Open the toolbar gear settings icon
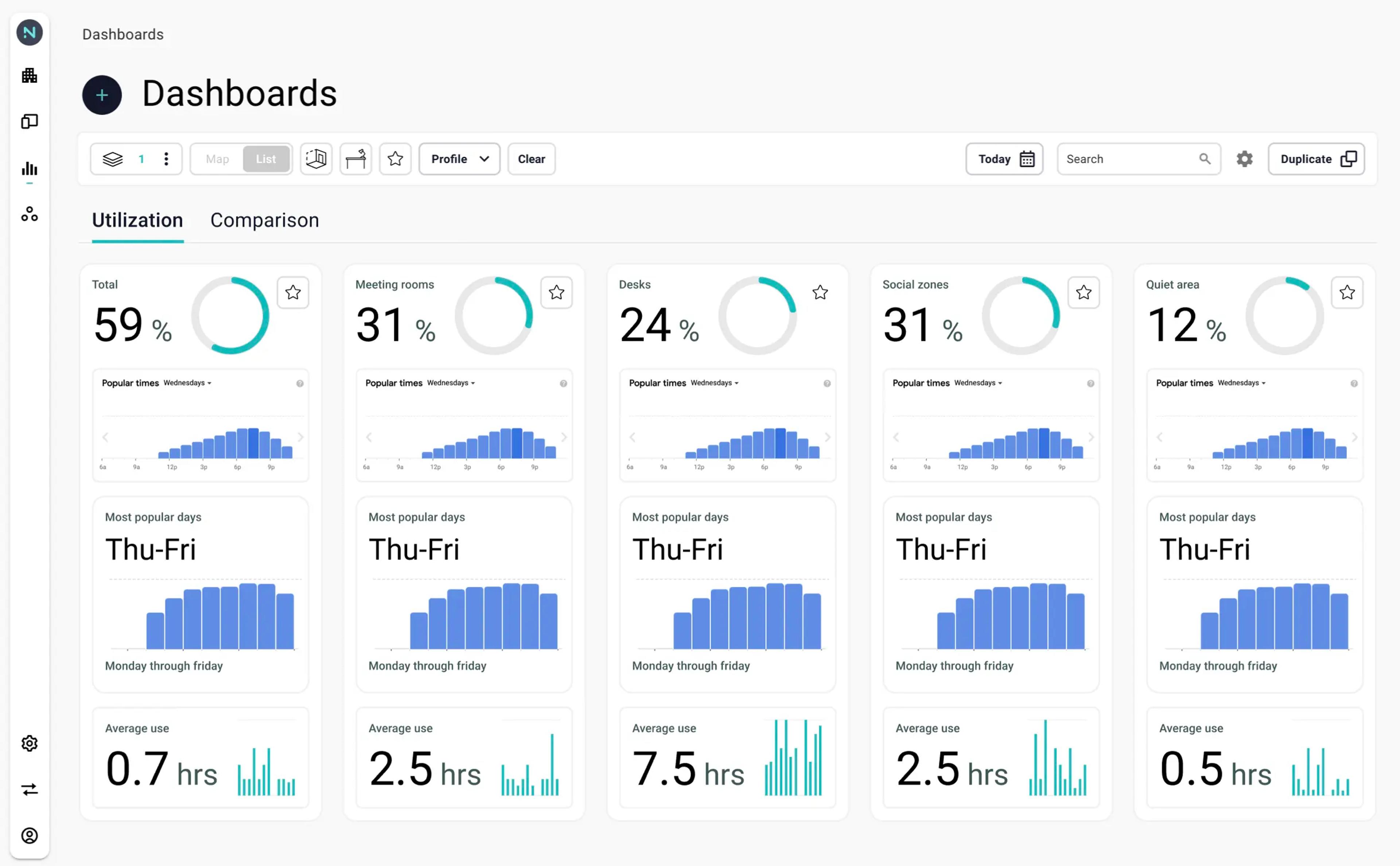 coord(1244,159)
